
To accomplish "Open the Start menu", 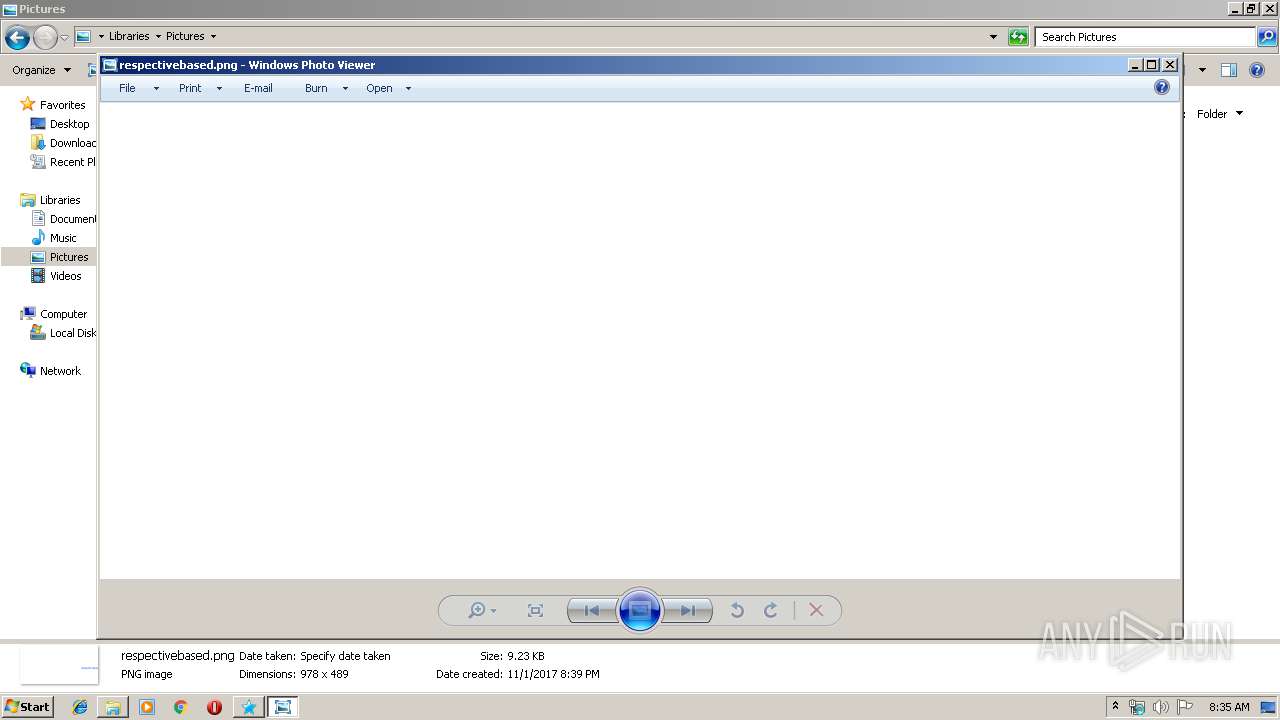I will 27,706.
